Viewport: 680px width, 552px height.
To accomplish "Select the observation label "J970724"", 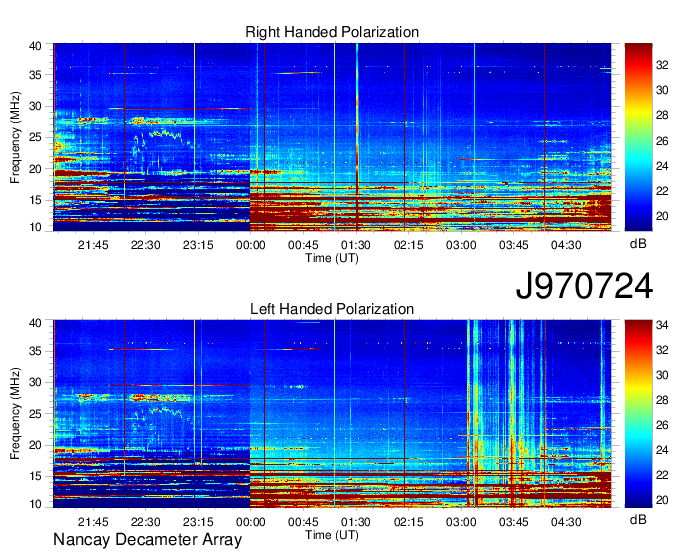I will [x=584, y=286].
